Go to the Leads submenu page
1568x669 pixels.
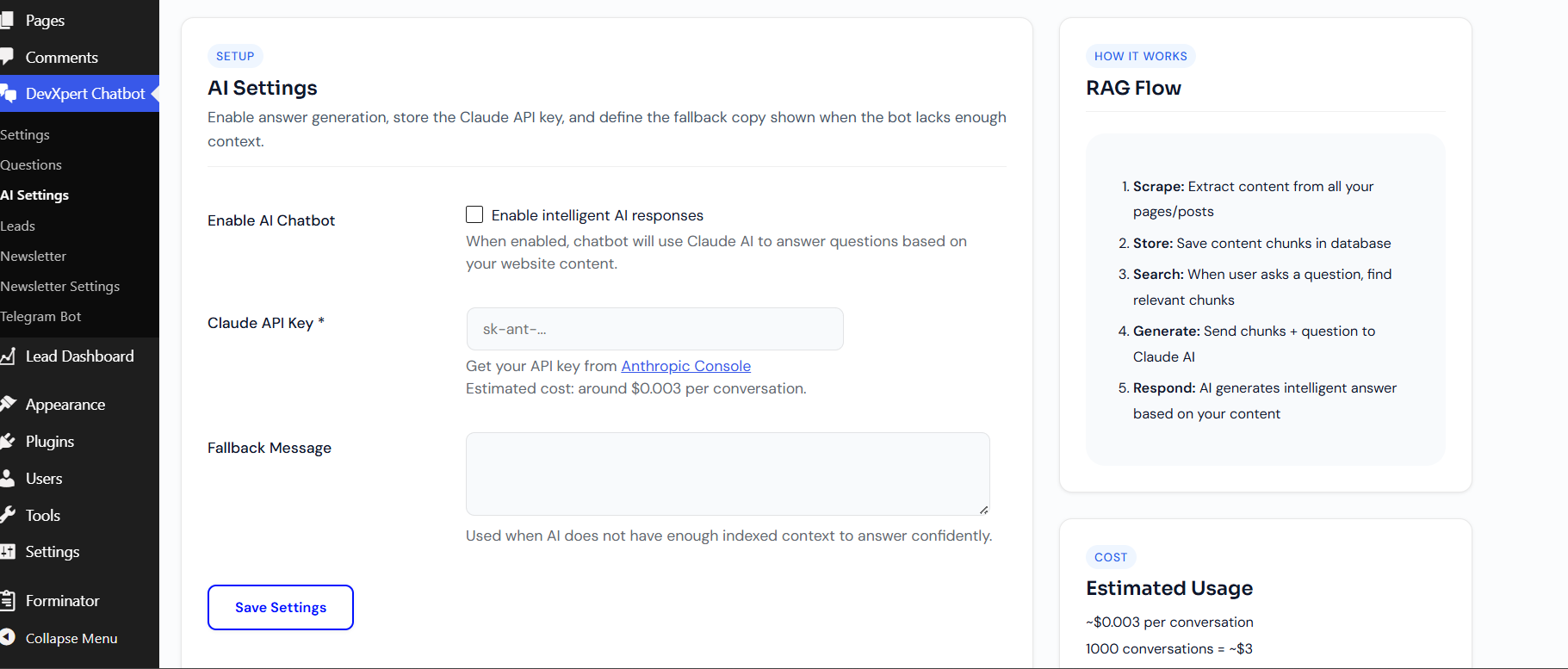click(17, 226)
